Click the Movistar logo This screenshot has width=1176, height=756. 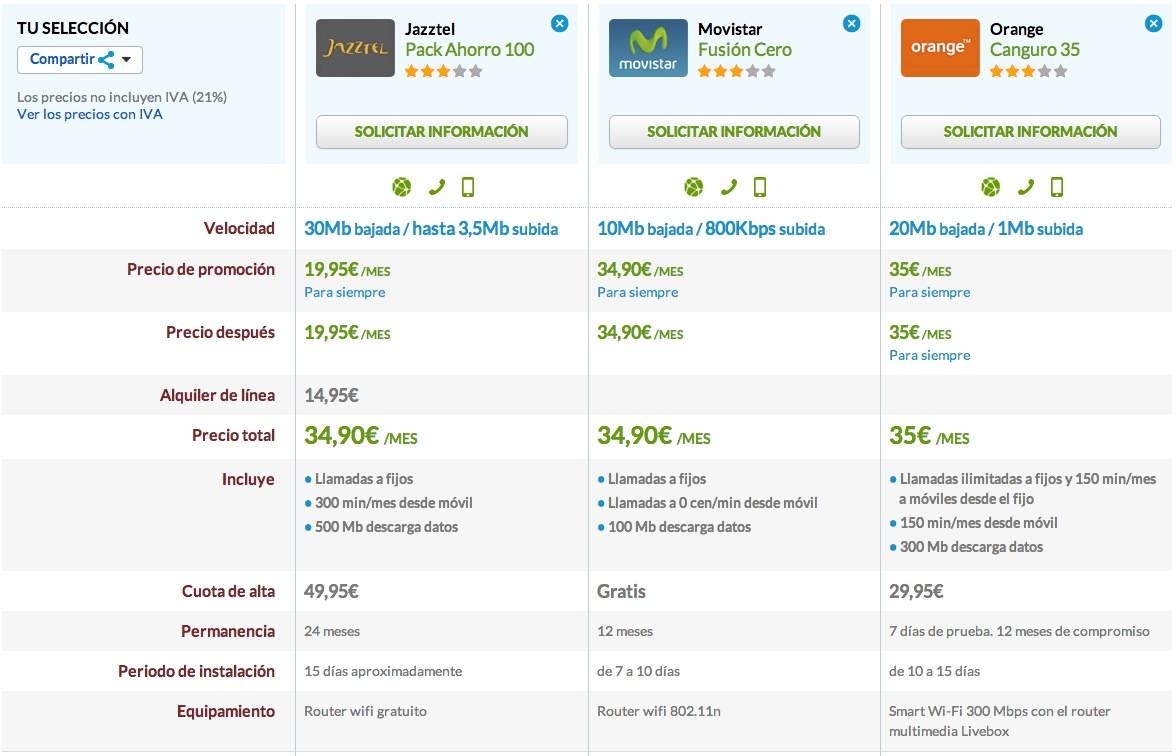tap(648, 48)
